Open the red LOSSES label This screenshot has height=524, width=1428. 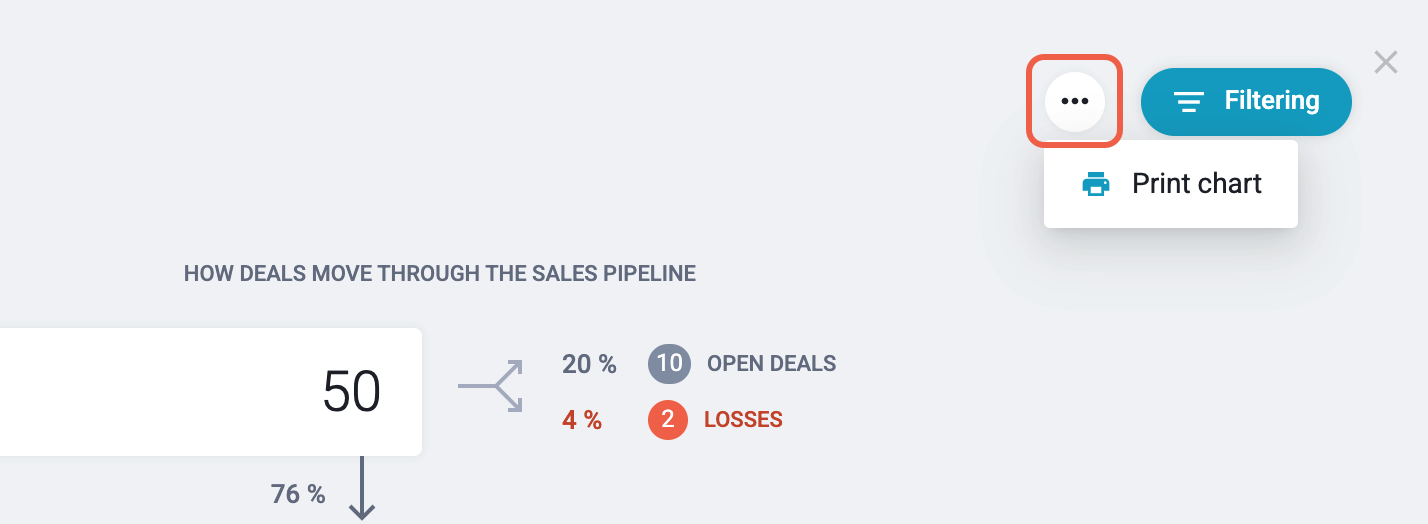pos(743,420)
